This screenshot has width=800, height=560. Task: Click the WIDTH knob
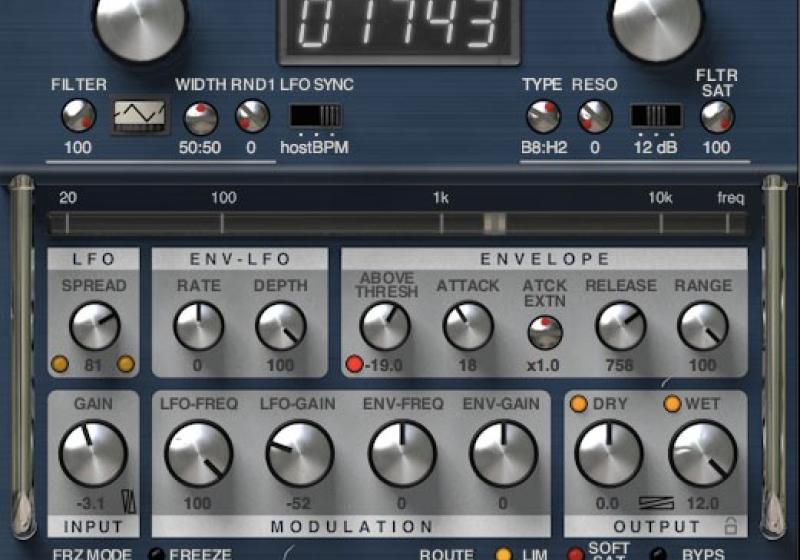click(201, 118)
